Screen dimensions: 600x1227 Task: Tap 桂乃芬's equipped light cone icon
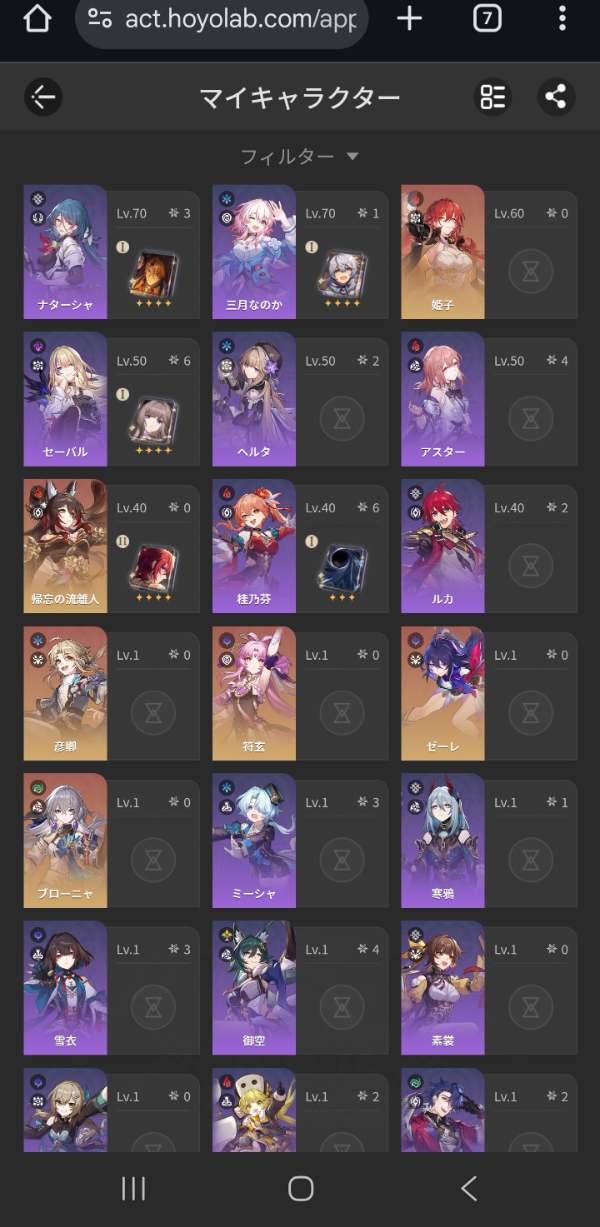tap(343, 567)
